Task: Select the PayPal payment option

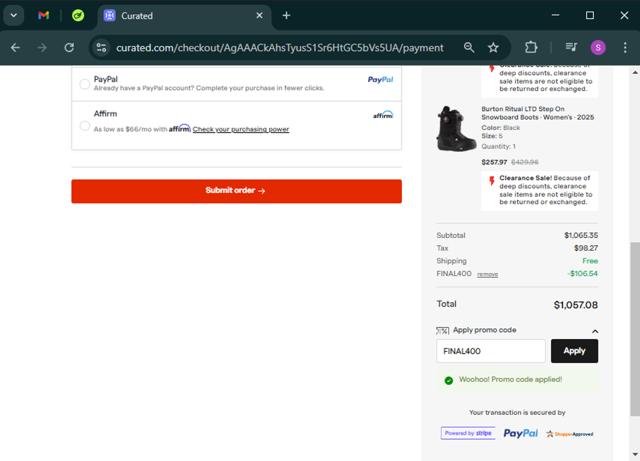Action: 84,84
